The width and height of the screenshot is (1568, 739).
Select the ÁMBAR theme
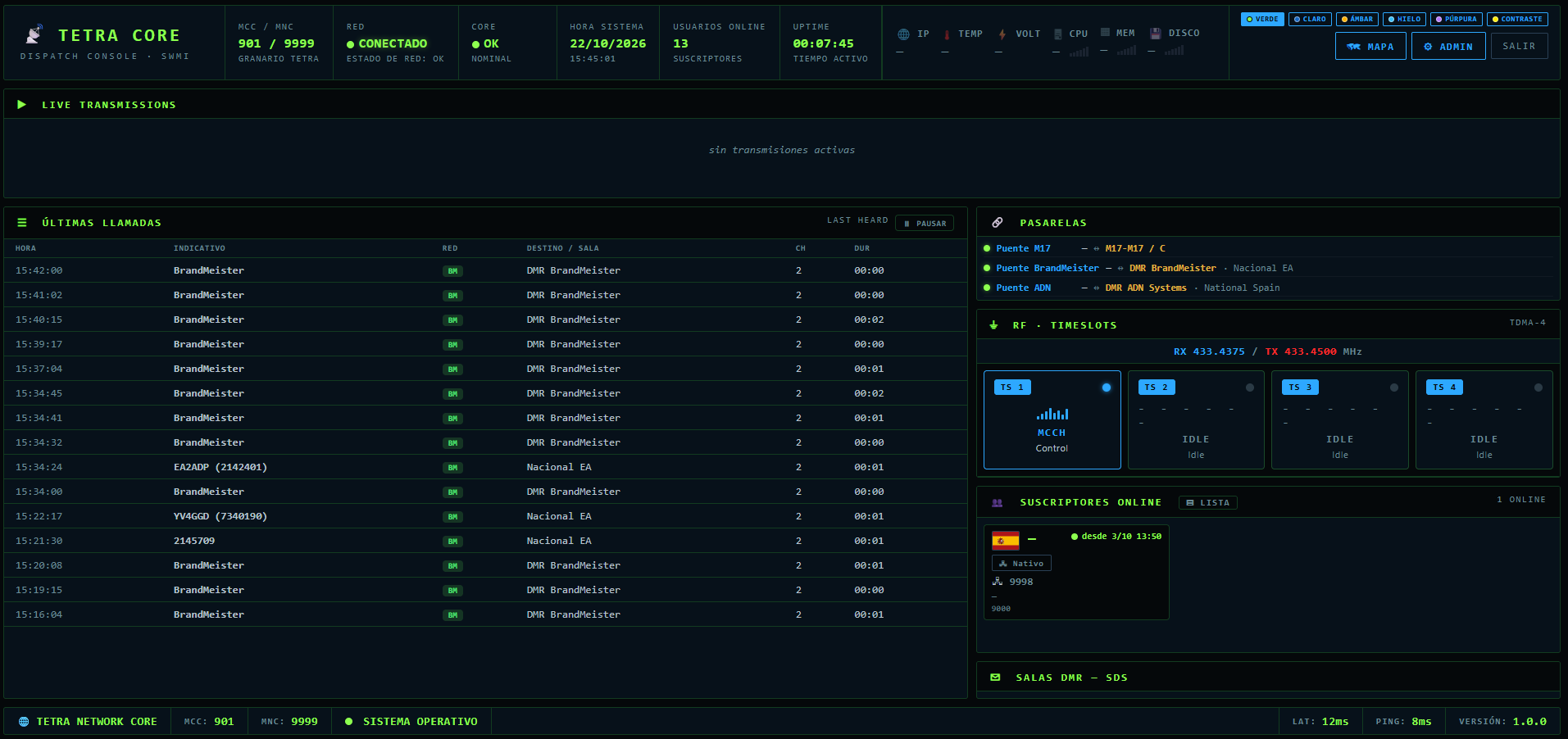coord(1357,19)
